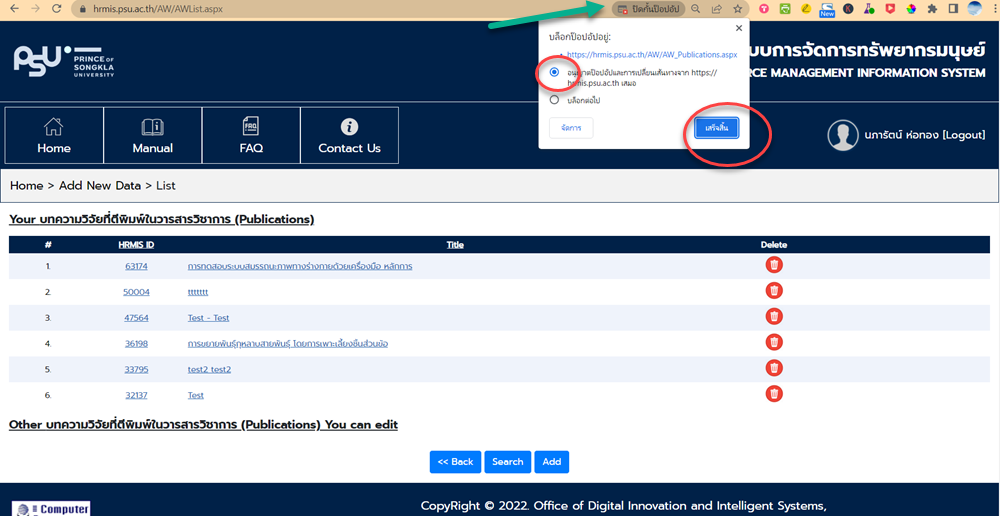The width and height of the screenshot is (1000, 516).
Task: Open the FAQ navigation tab
Action: point(251,135)
